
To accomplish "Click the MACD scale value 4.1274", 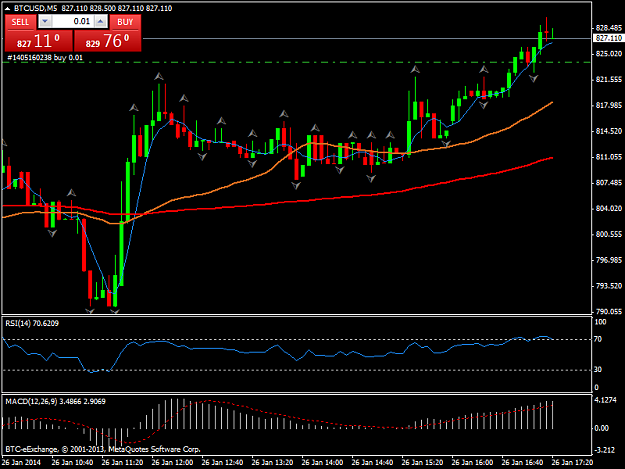I will (605, 400).
